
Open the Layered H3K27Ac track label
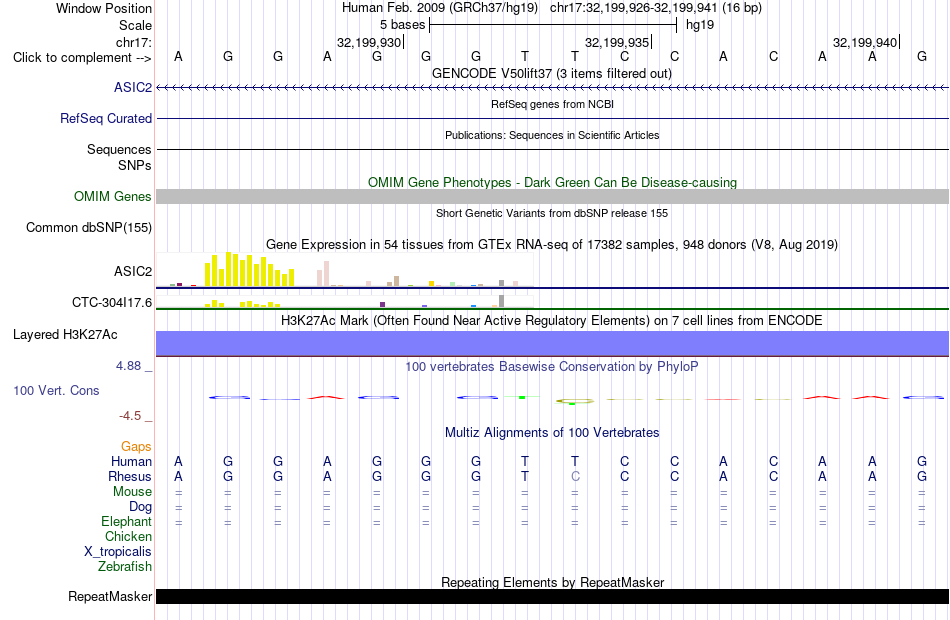[x=65, y=335]
